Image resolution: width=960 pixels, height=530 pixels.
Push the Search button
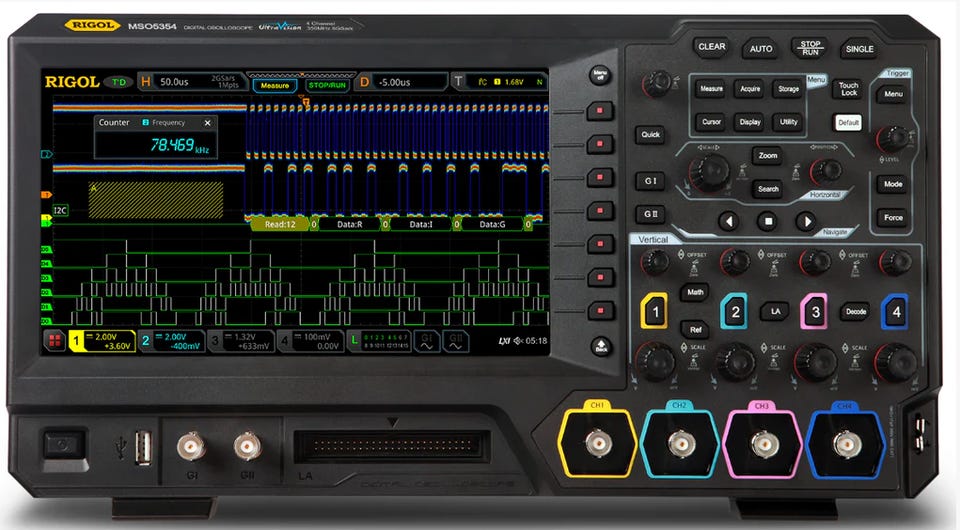click(x=768, y=189)
